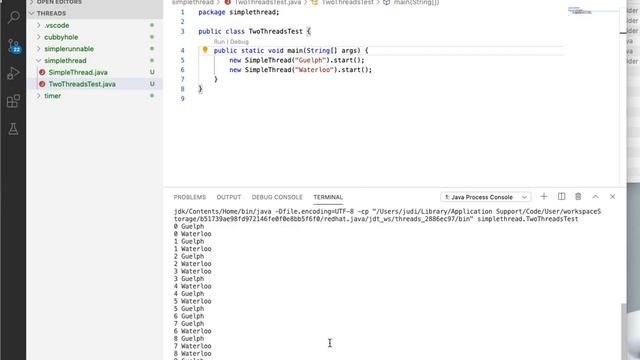
Task: Click the terminal vertical scrollbar
Action: 623,331
